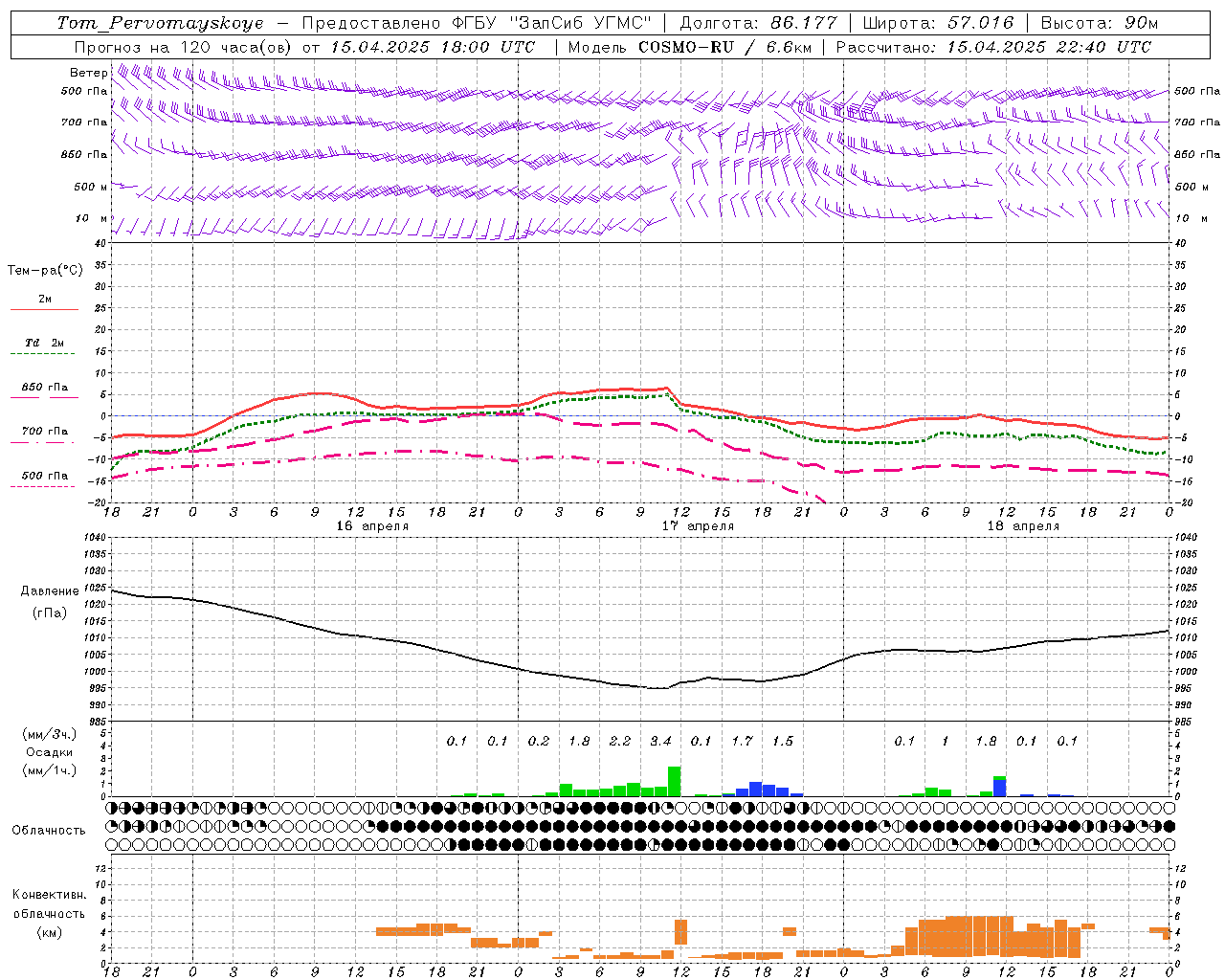Image resolution: width=1225 pixels, height=980 pixels.
Task: Click the Осадки precipitation panel label
Action: (x=50, y=752)
